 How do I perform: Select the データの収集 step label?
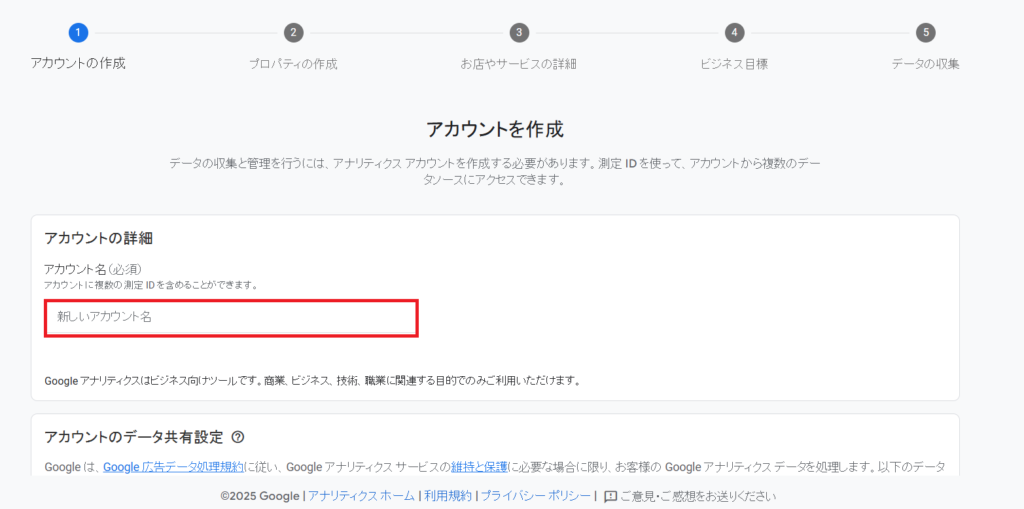[x=926, y=64]
